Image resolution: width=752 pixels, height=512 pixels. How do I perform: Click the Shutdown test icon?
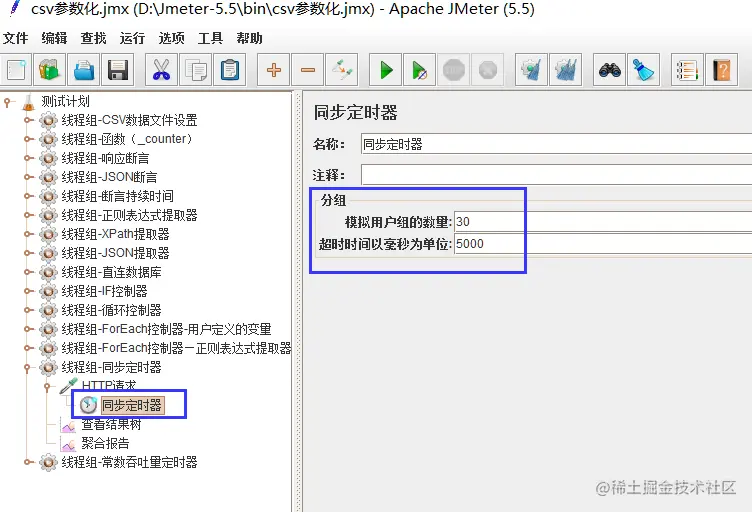pyautogui.click(x=488, y=70)
